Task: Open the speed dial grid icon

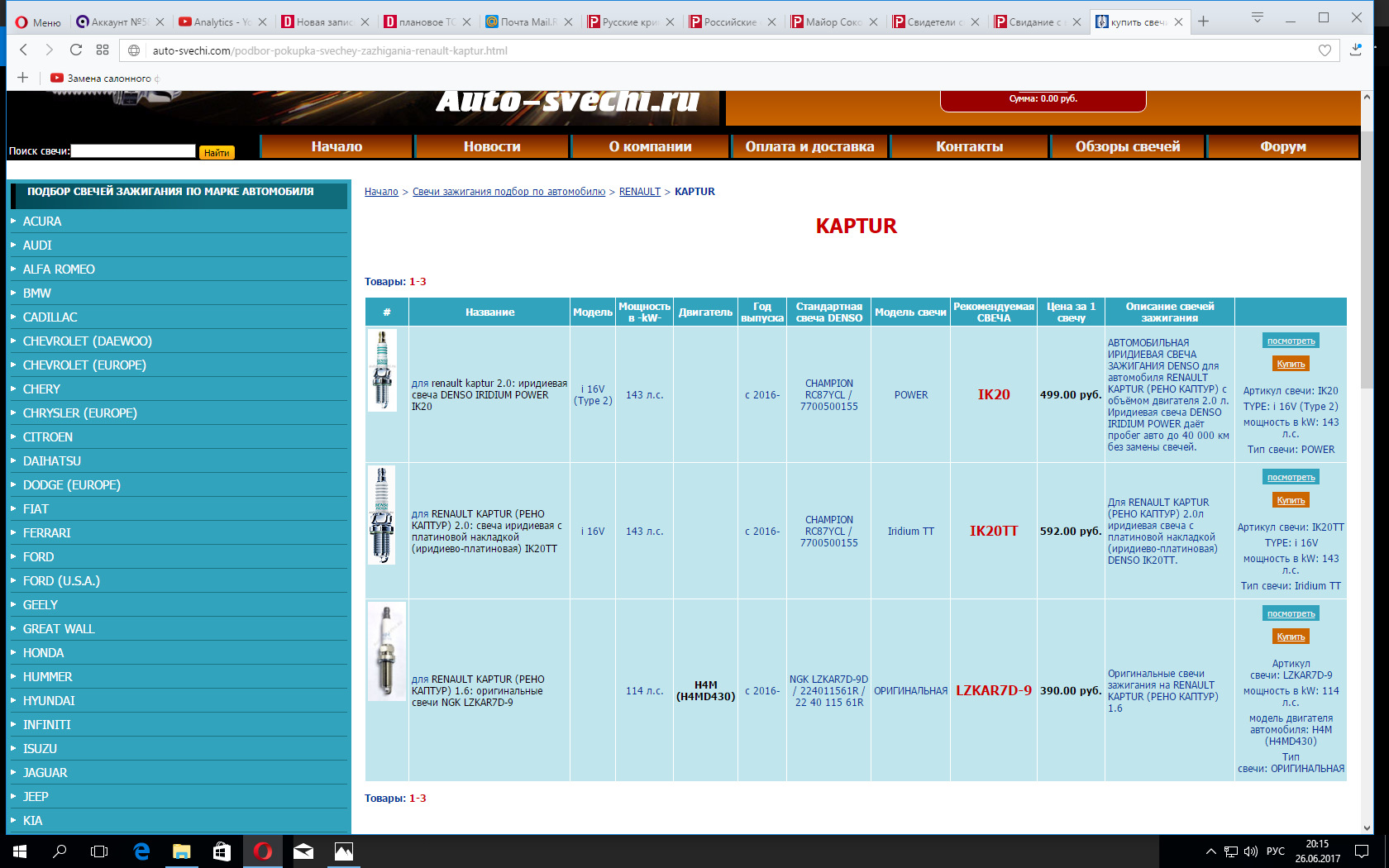Action: (103, 50)
